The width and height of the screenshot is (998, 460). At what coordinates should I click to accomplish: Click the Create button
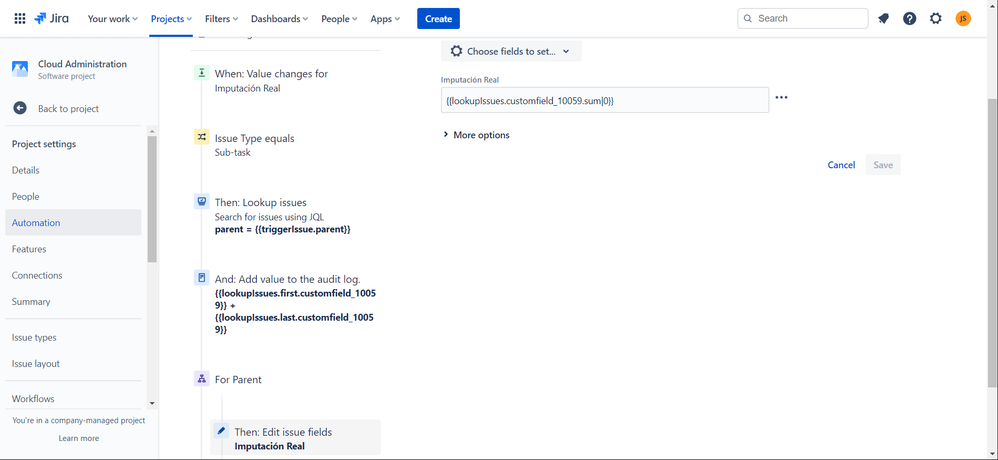(x=439, y=18)
